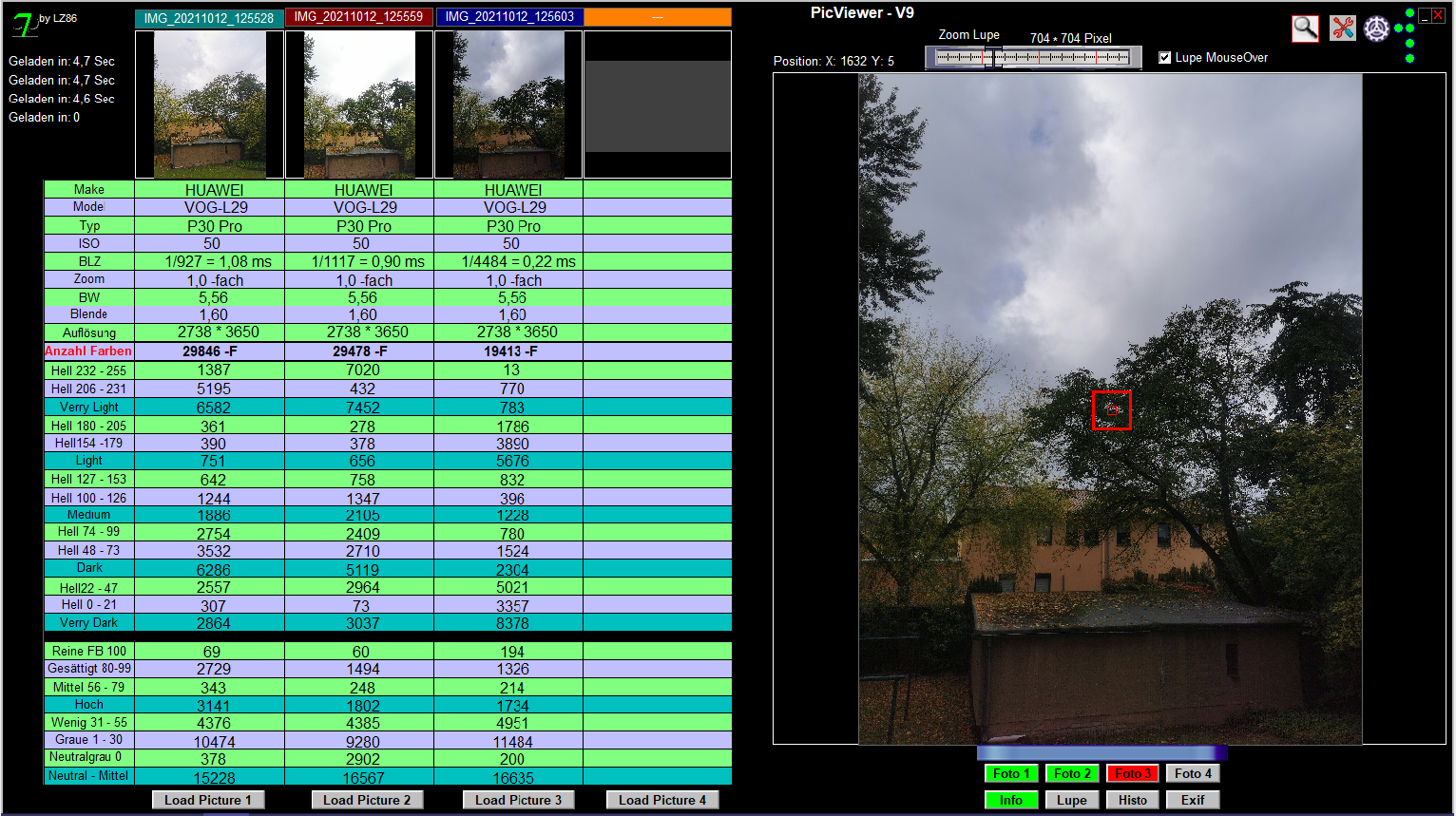Select the IMG_20211012_125528 header tab
The width and height of the screenshot is (1456, 816).
[209, 17]
